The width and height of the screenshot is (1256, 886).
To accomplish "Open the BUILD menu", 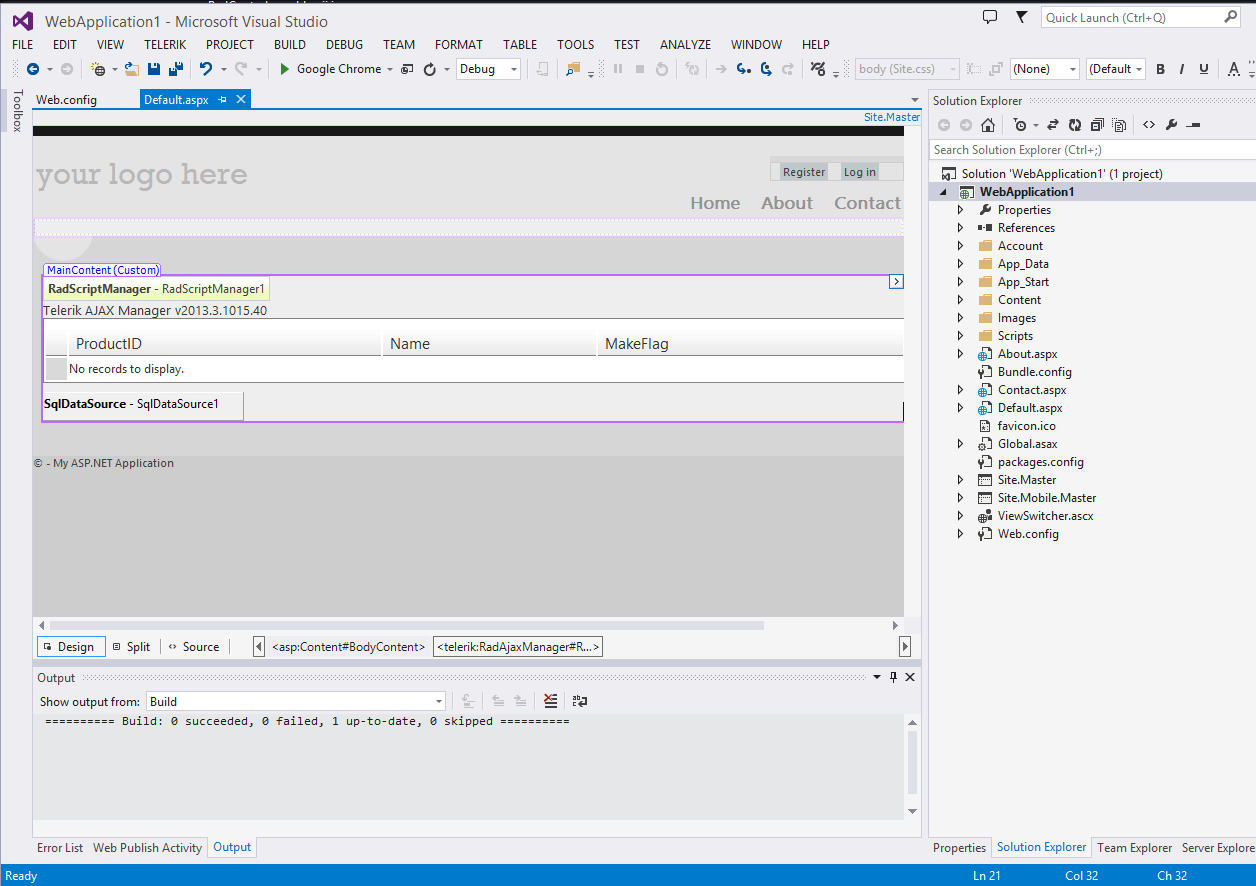I will [x=290, y=44].
